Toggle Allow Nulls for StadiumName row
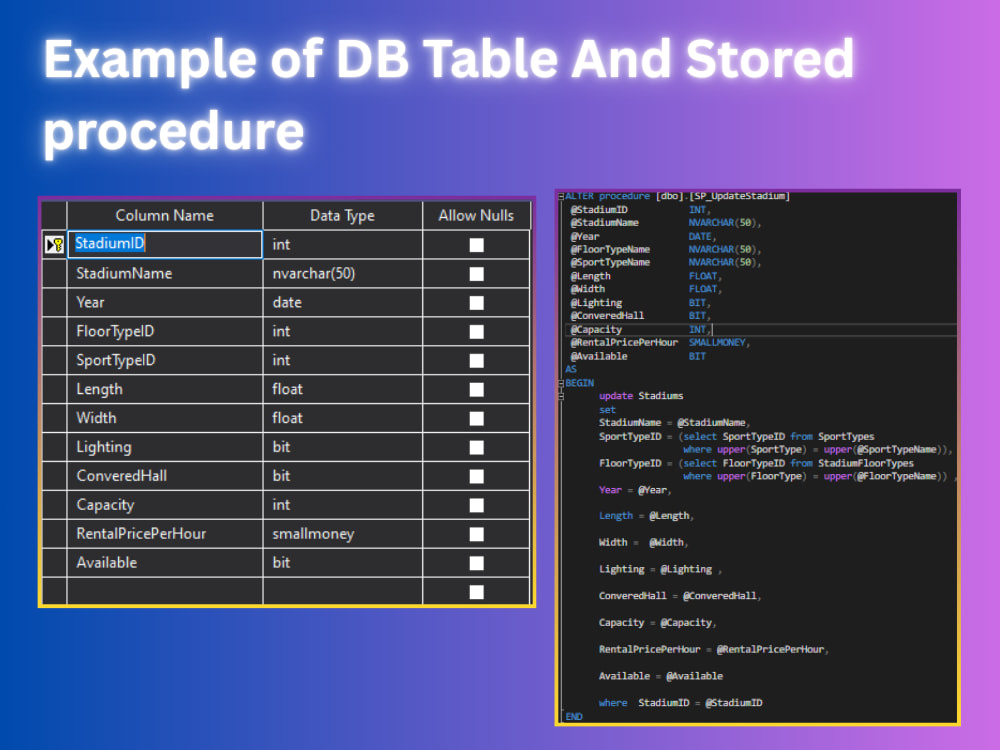 [476, 274]
